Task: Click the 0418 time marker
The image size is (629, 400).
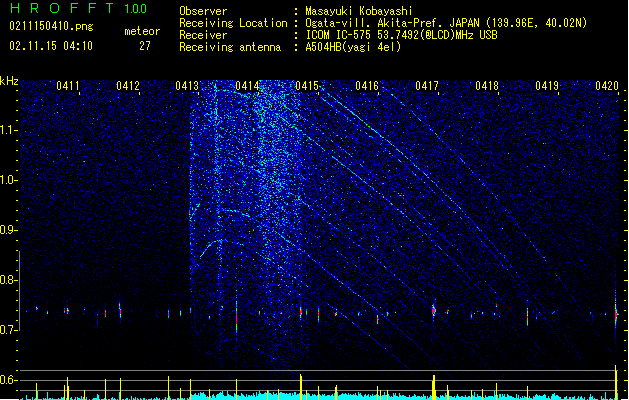Action: (487, 85)
